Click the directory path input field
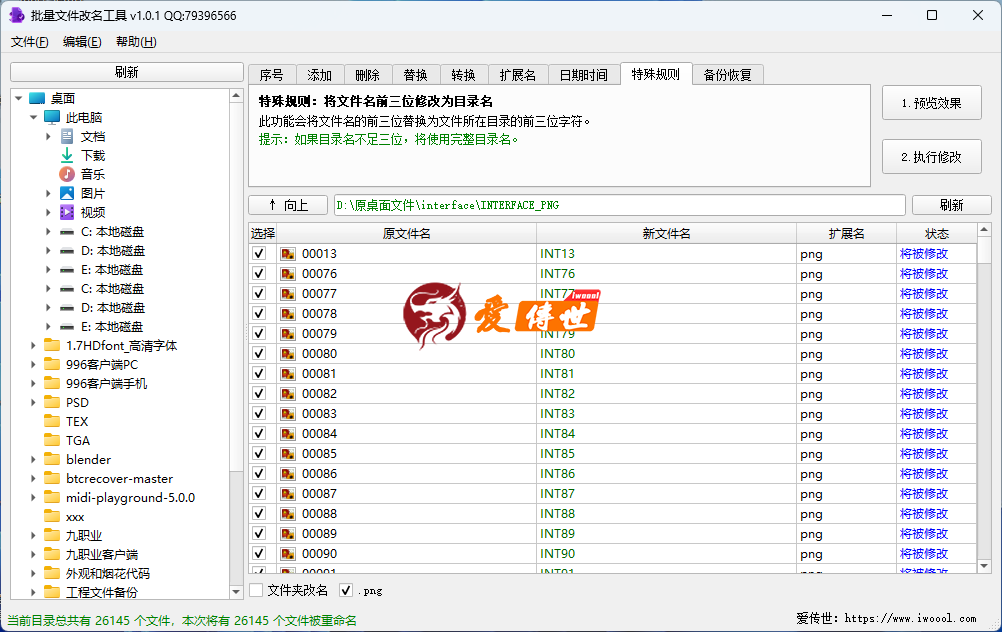 tap(620, 205)
